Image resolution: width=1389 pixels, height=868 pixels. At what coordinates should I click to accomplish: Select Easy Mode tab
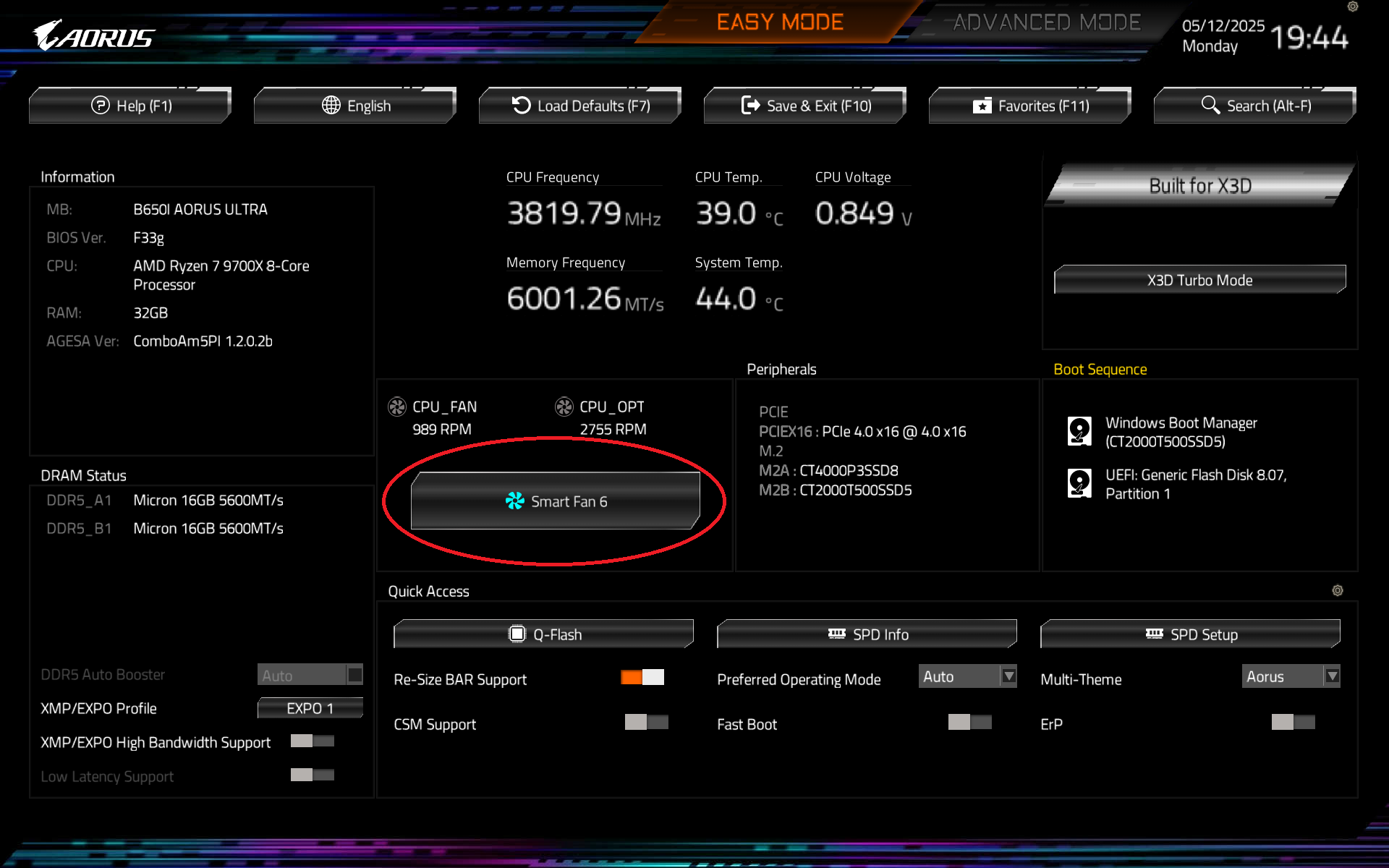[780, 22]
